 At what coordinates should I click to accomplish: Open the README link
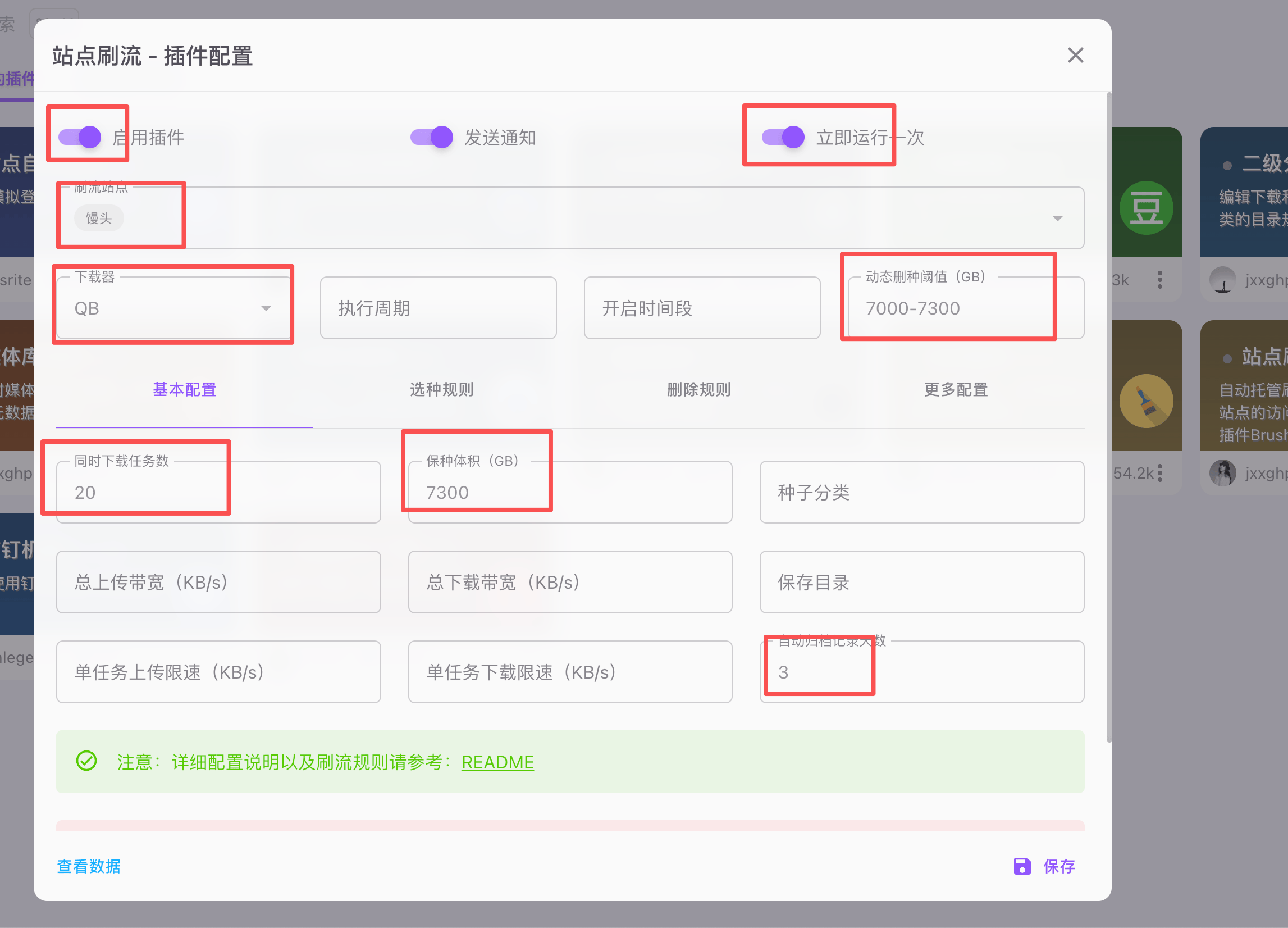click(x=497, y=762)
